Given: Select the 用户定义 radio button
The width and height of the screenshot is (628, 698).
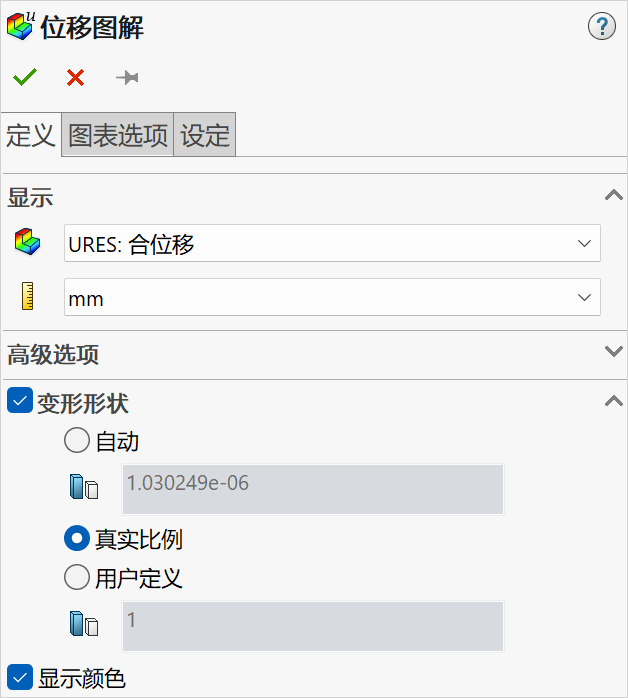Looking at the screenshot, I should (76, 577).
